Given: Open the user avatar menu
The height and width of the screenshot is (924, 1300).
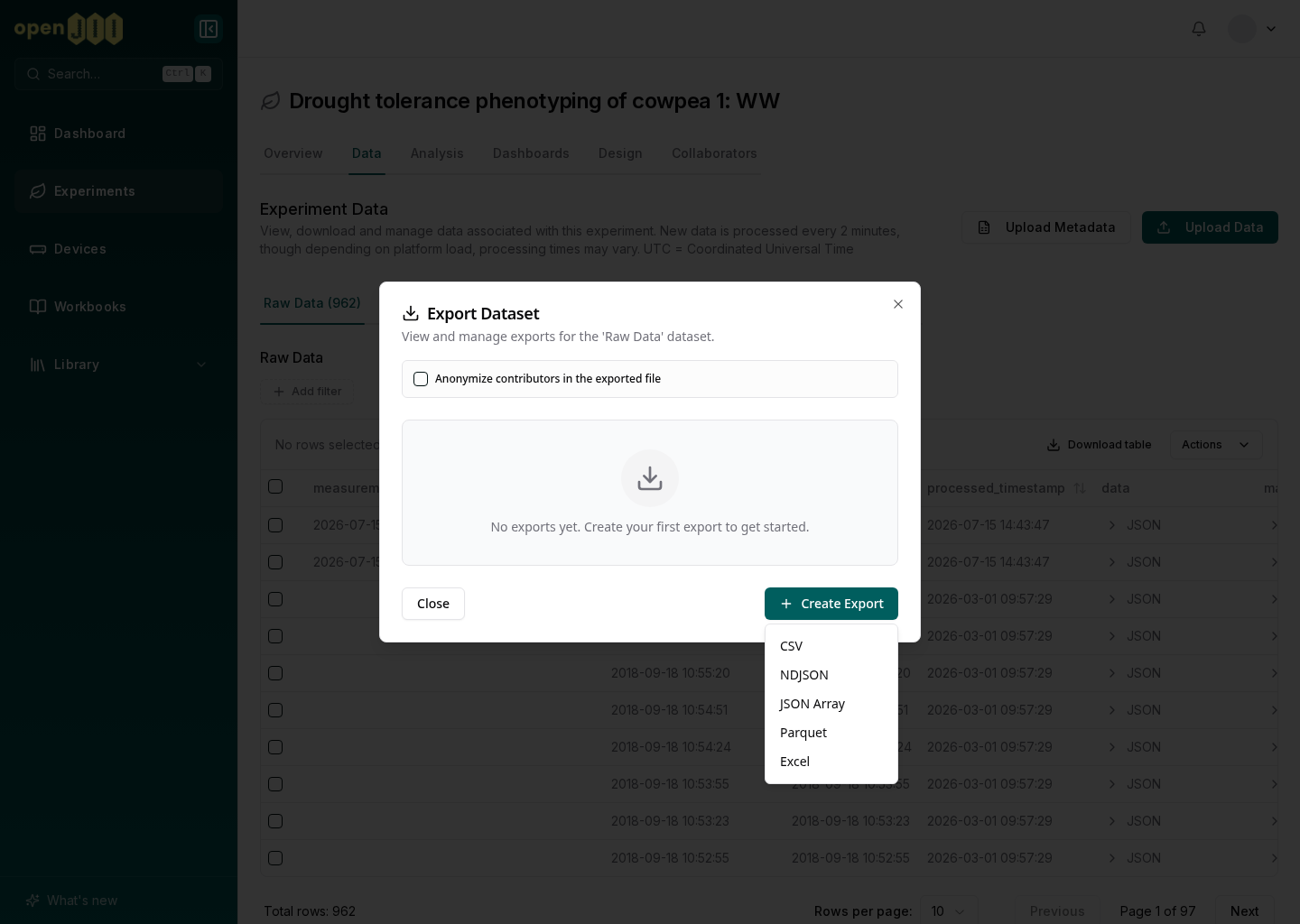Looking at the screenshot, I should [1242, 29].
